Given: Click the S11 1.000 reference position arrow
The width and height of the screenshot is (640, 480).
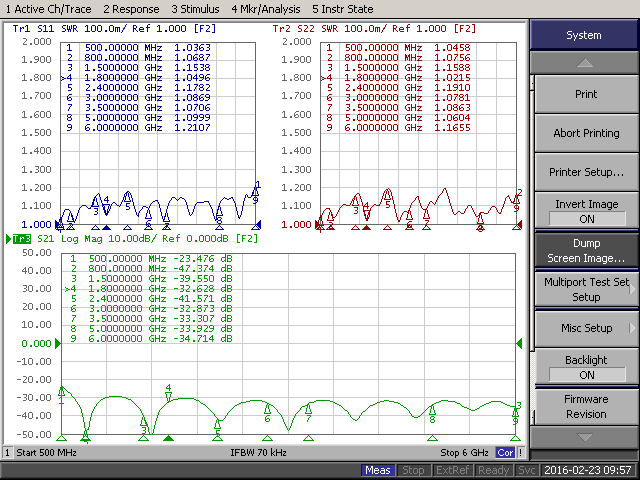Looking at the screenshot, I should [x=57, y=224].
